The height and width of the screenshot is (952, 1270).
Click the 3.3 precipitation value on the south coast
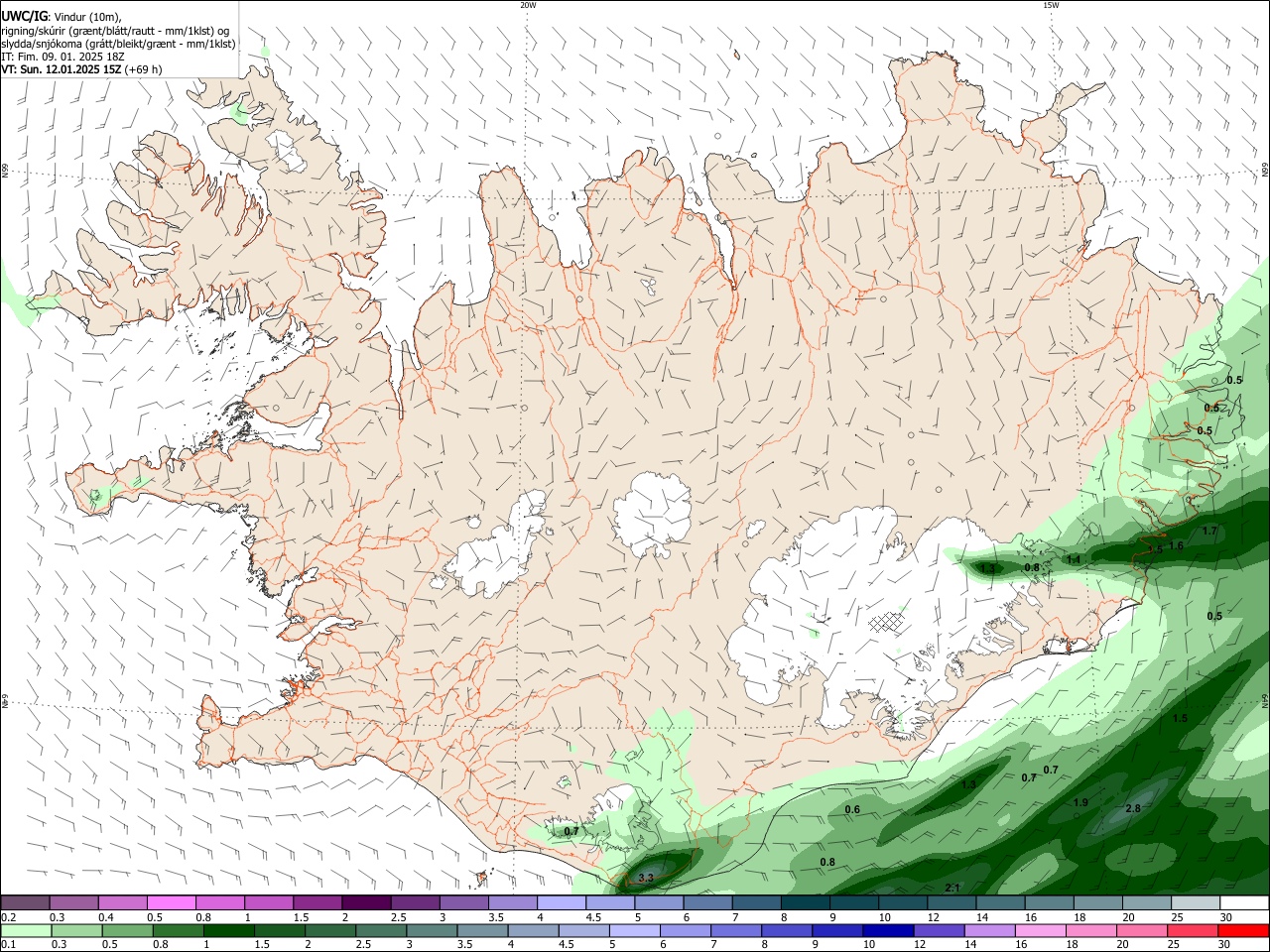[646, 878]
